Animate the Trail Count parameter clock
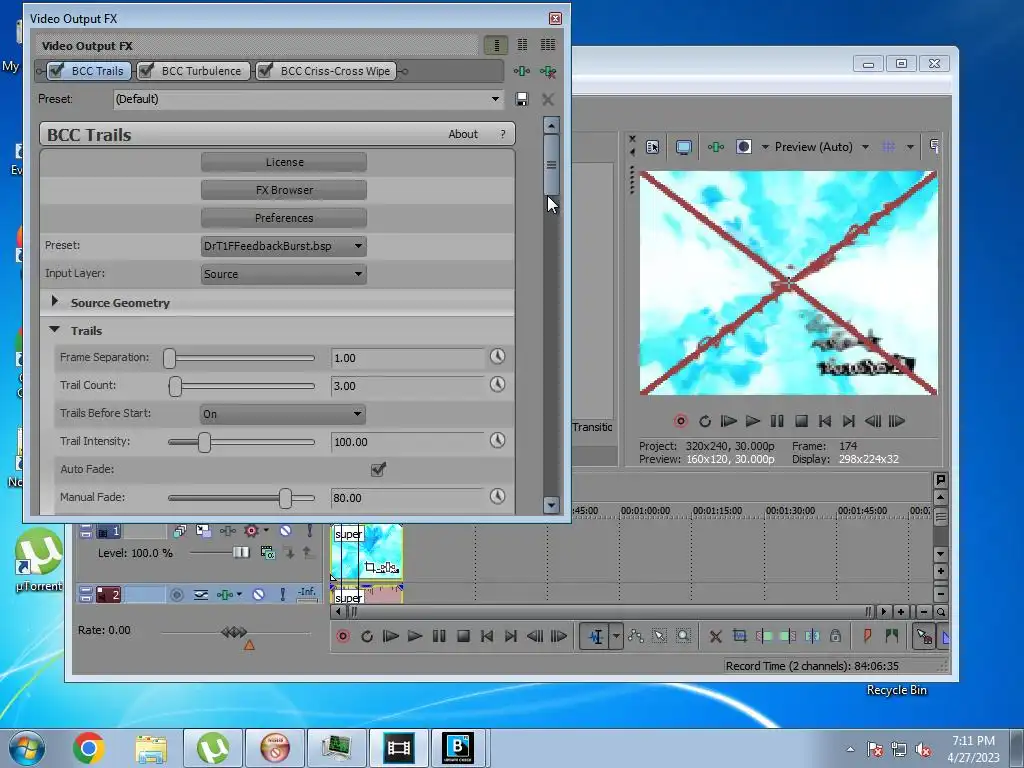 [498, 385]
